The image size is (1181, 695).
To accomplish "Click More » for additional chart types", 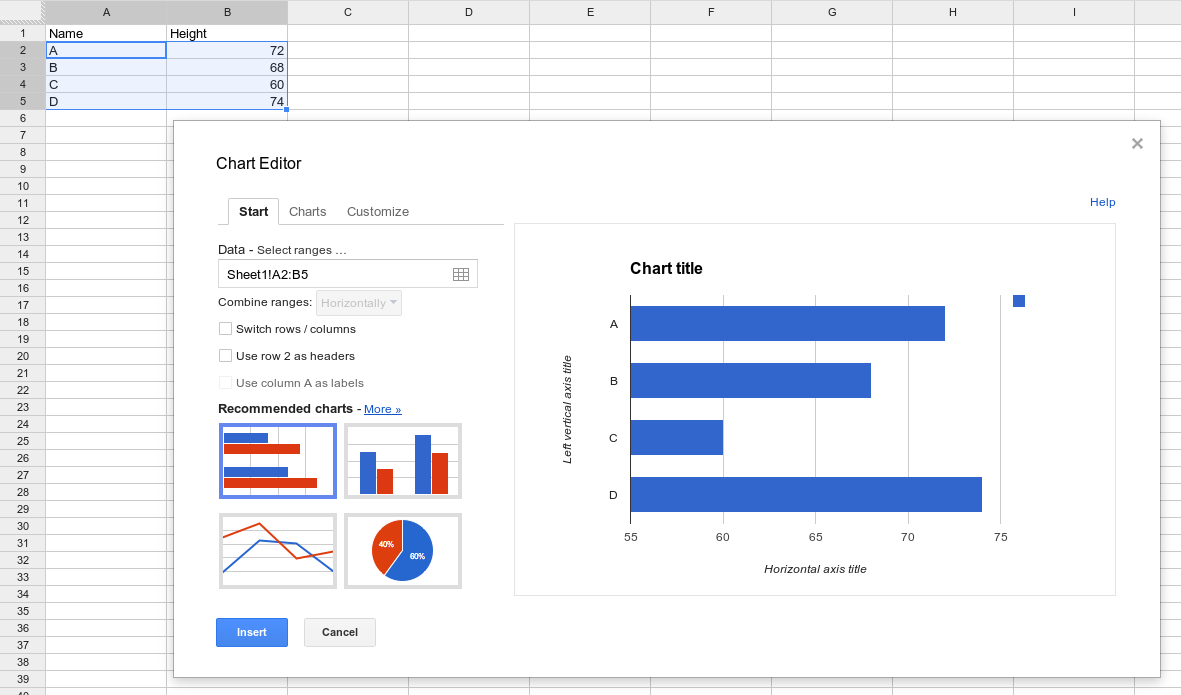I will tap(382, 408).
